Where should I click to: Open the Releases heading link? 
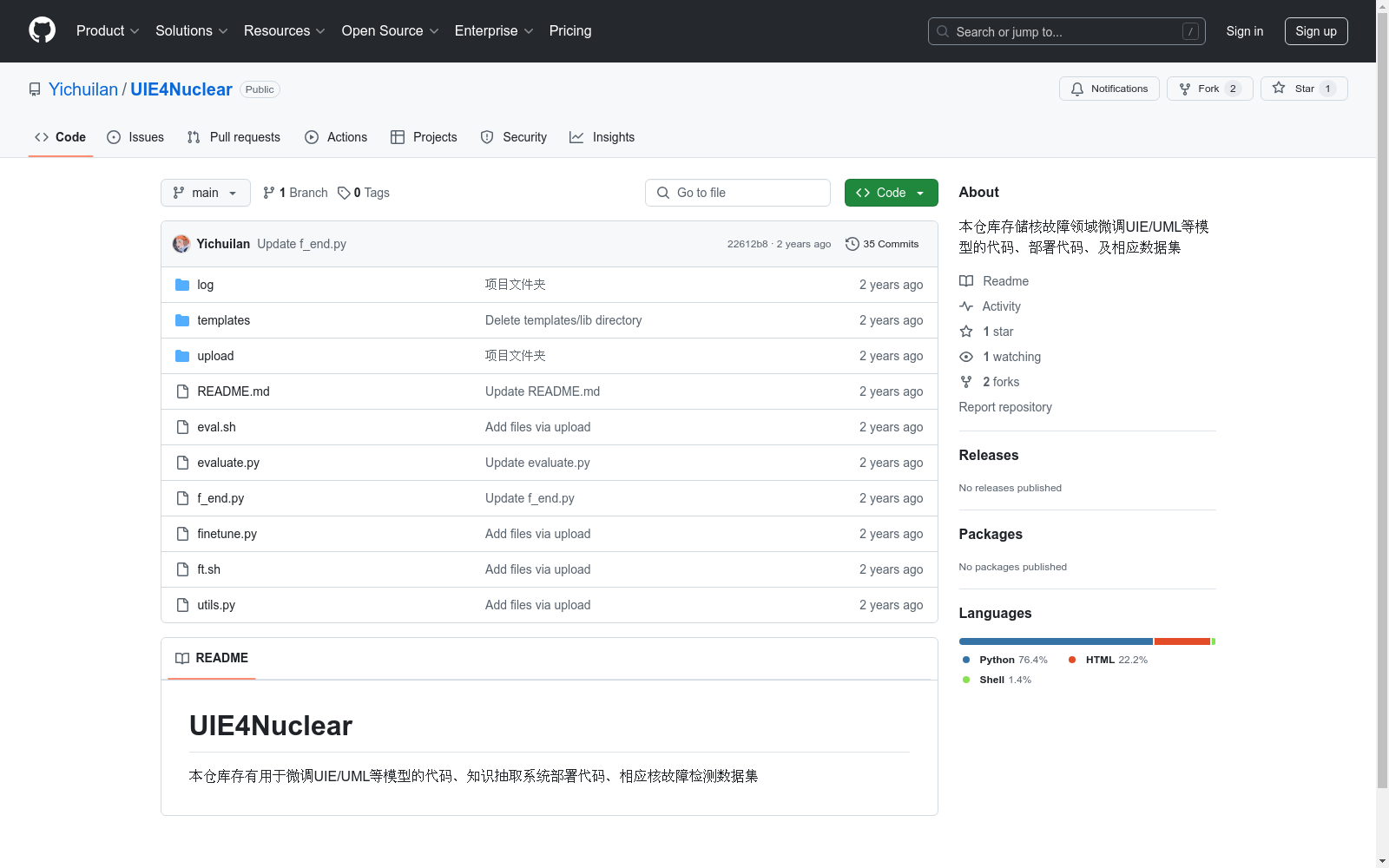coord(989,455)
